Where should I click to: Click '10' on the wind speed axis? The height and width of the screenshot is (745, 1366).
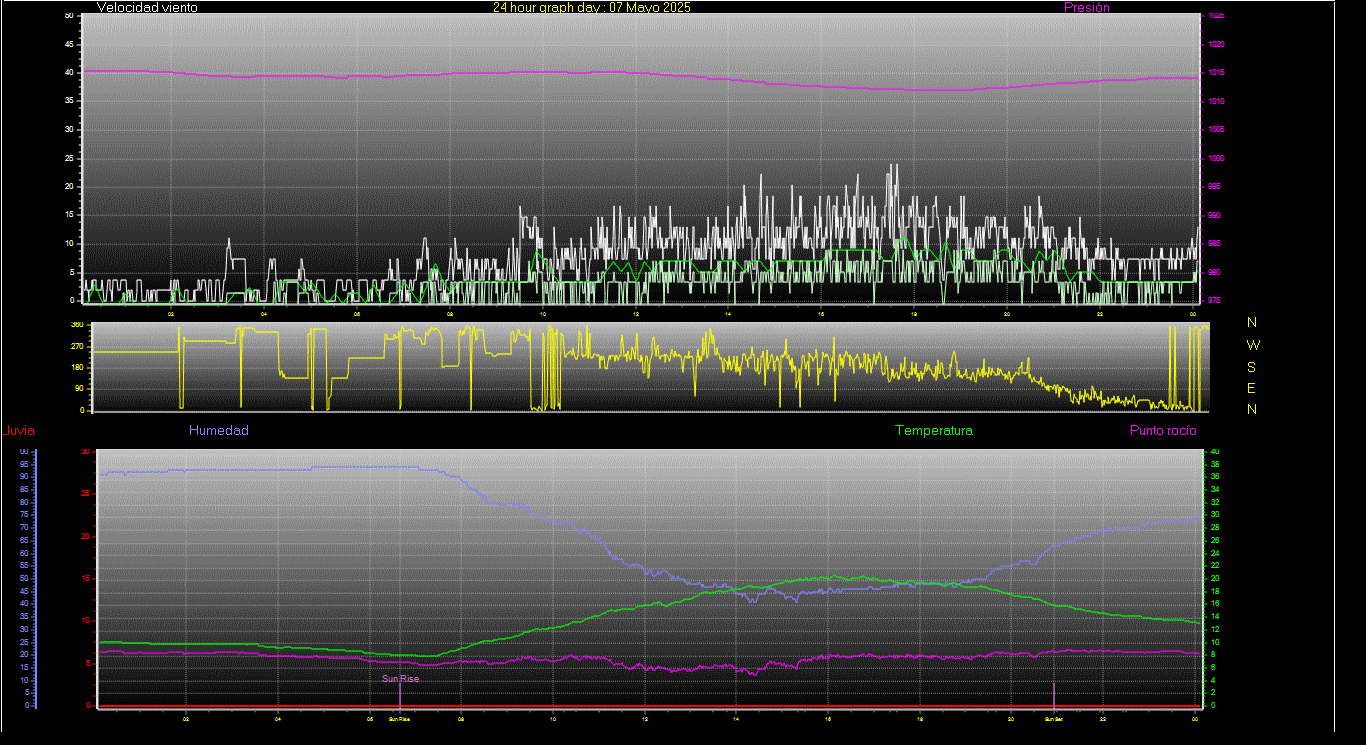pyautogui.click(x=69, y=243)
